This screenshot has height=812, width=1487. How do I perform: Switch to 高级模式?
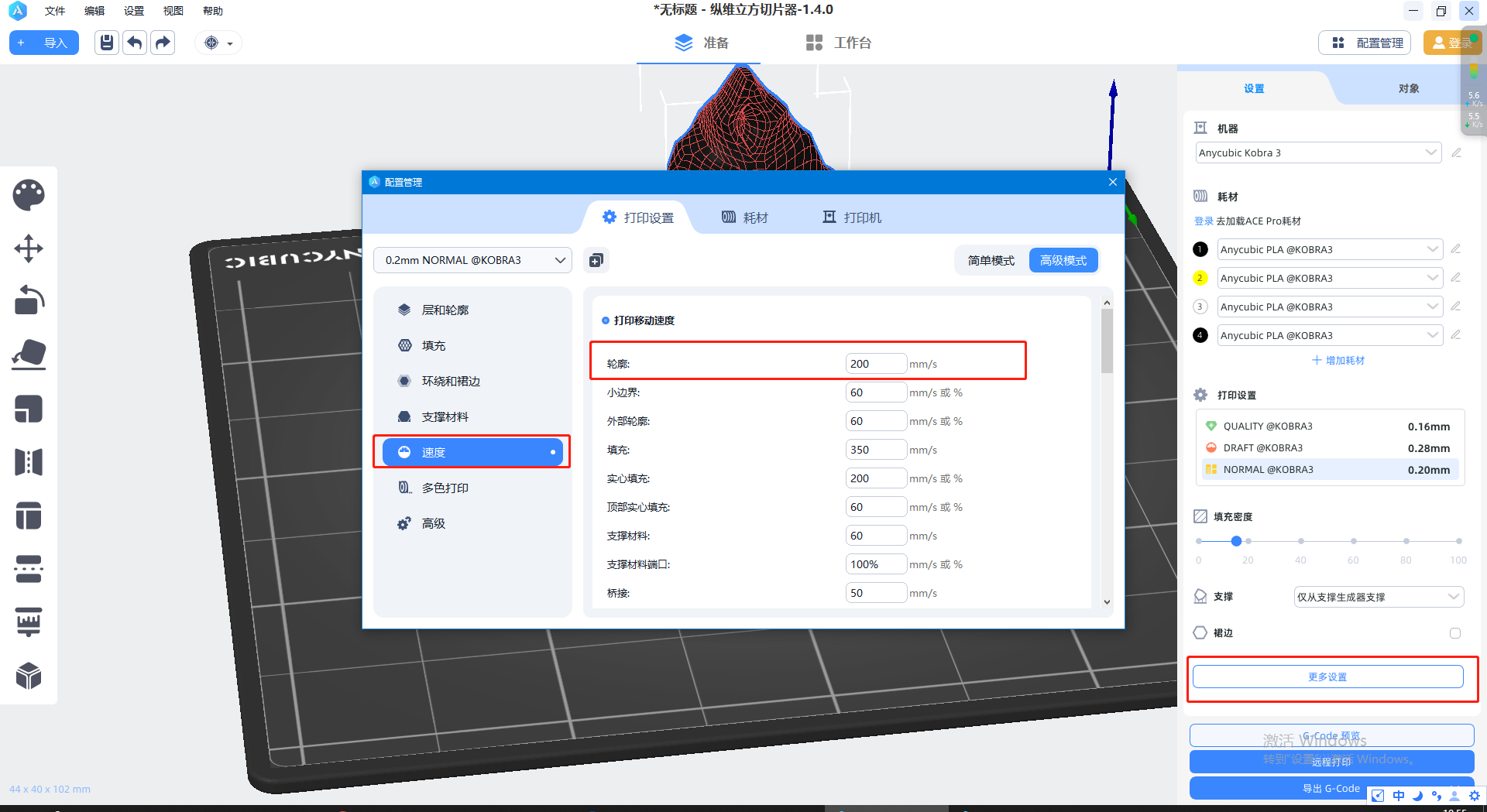tap(1063, 261)
